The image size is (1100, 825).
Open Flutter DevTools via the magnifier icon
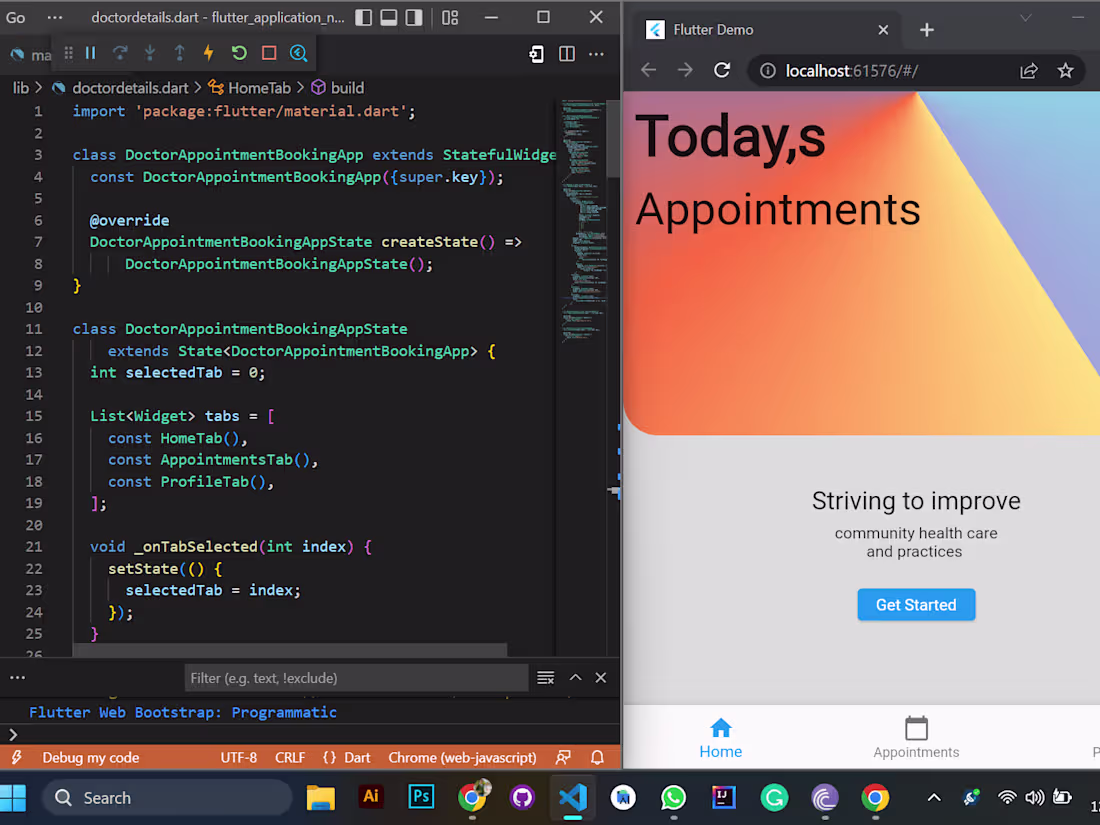(x=297, y=53)
